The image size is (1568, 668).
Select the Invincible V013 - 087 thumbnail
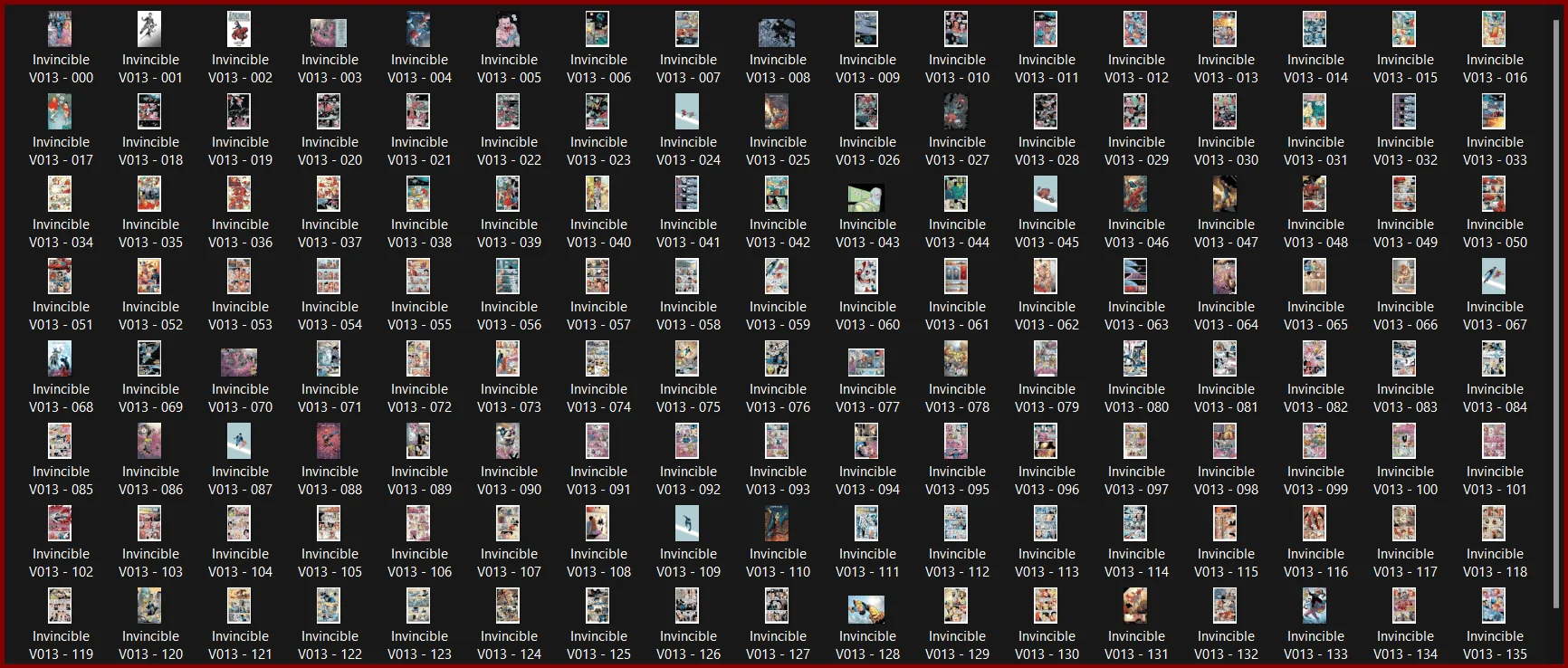point(239,441)
